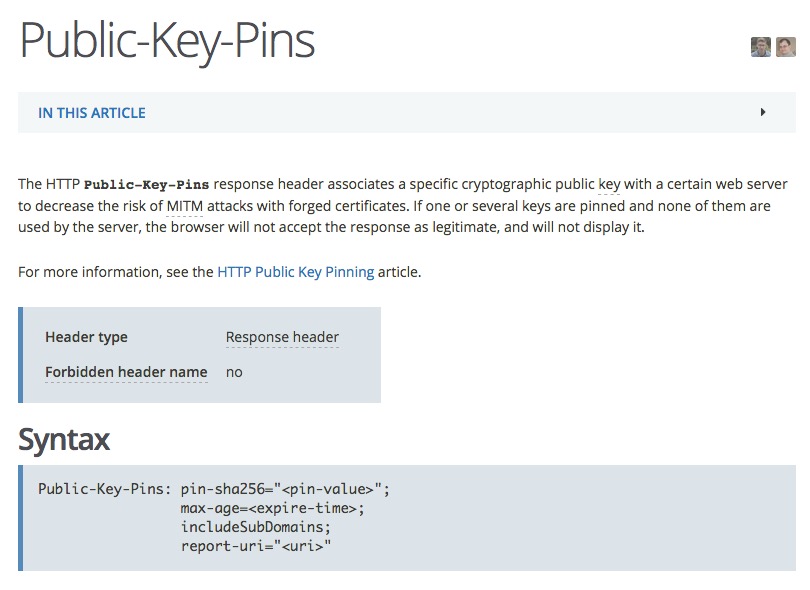
Task: Click the no value beside Forbidden header name
Action: tap(233, 371)
